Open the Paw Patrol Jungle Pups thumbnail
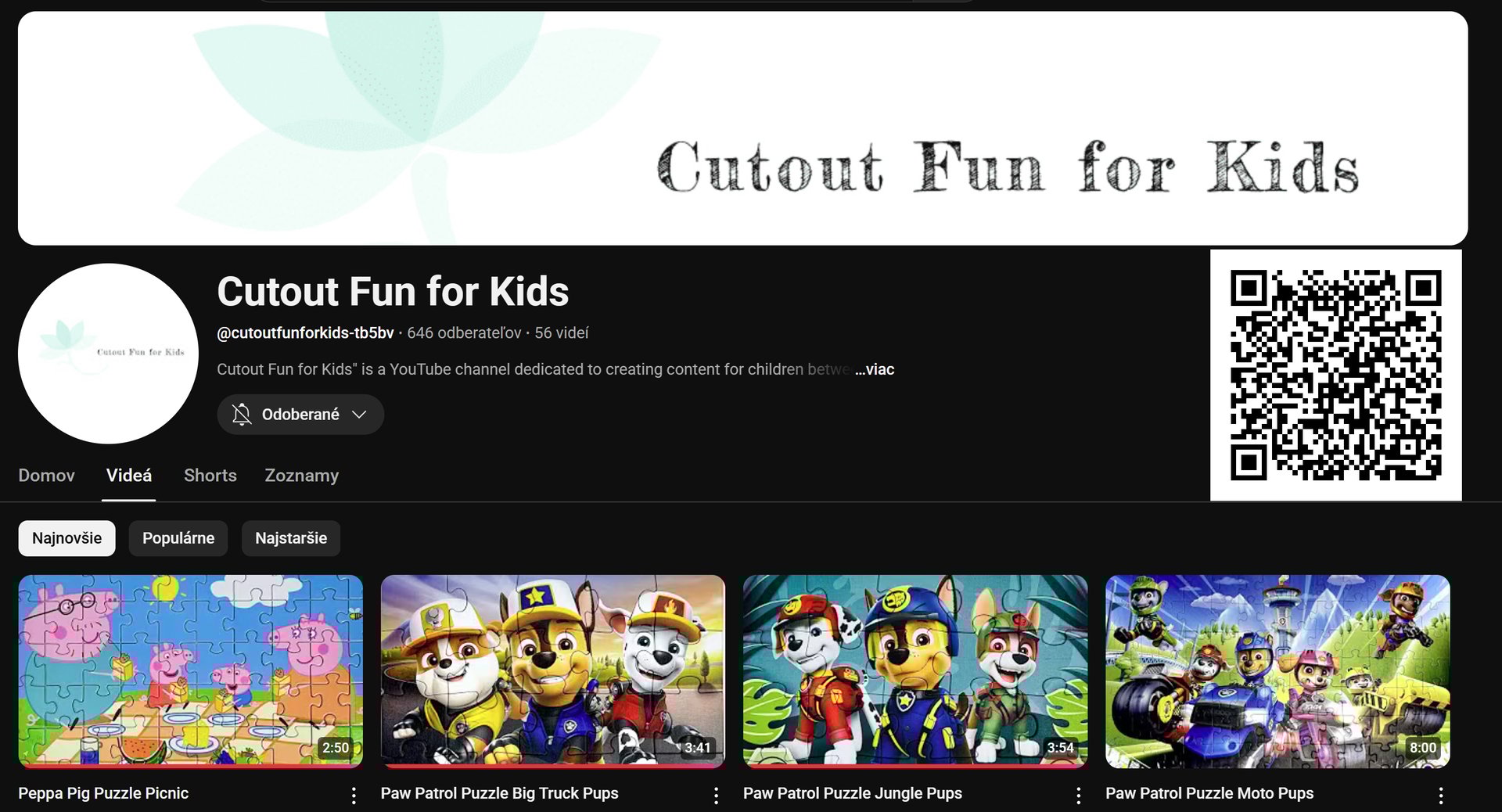 915,671
